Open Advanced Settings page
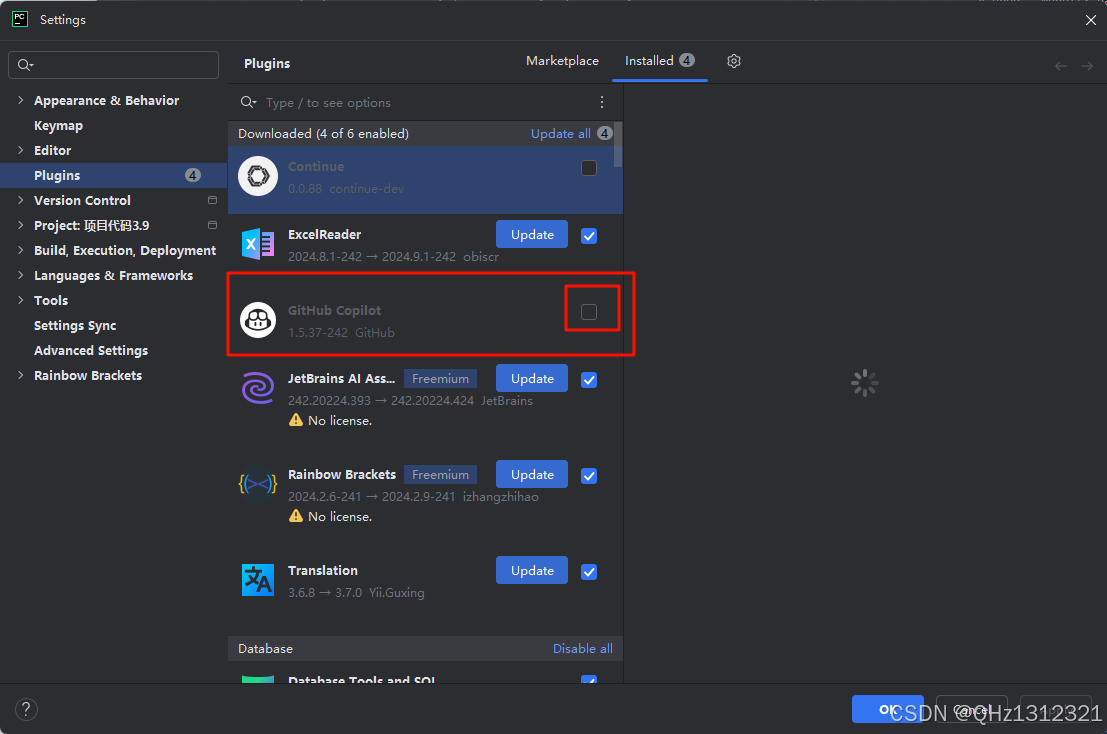 tap(91, 351)
